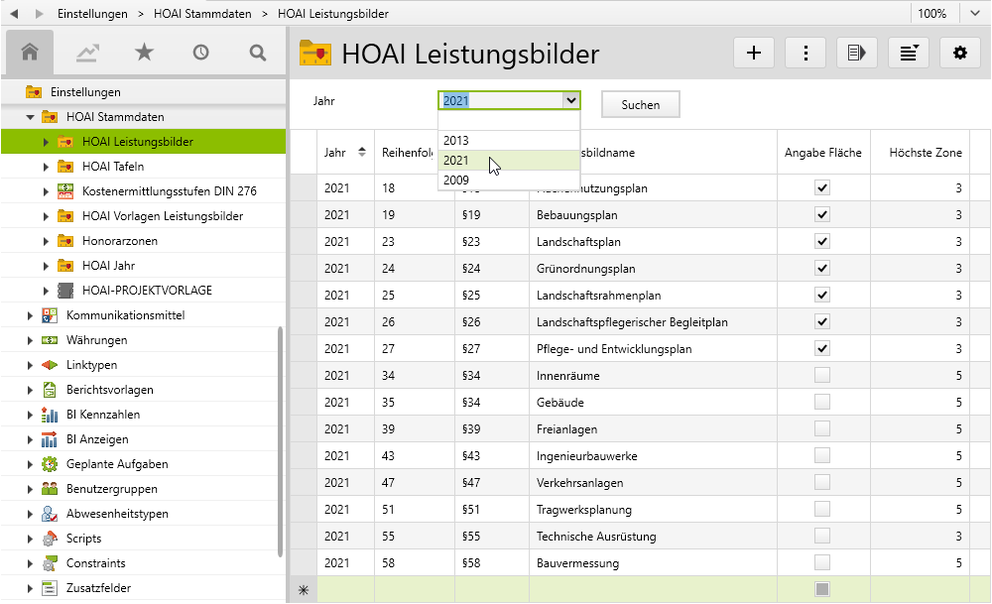Click the Kostenermittlungsstufen DIN 276 icon
This screenshot has width=992, height=604.
click(65, 191)
